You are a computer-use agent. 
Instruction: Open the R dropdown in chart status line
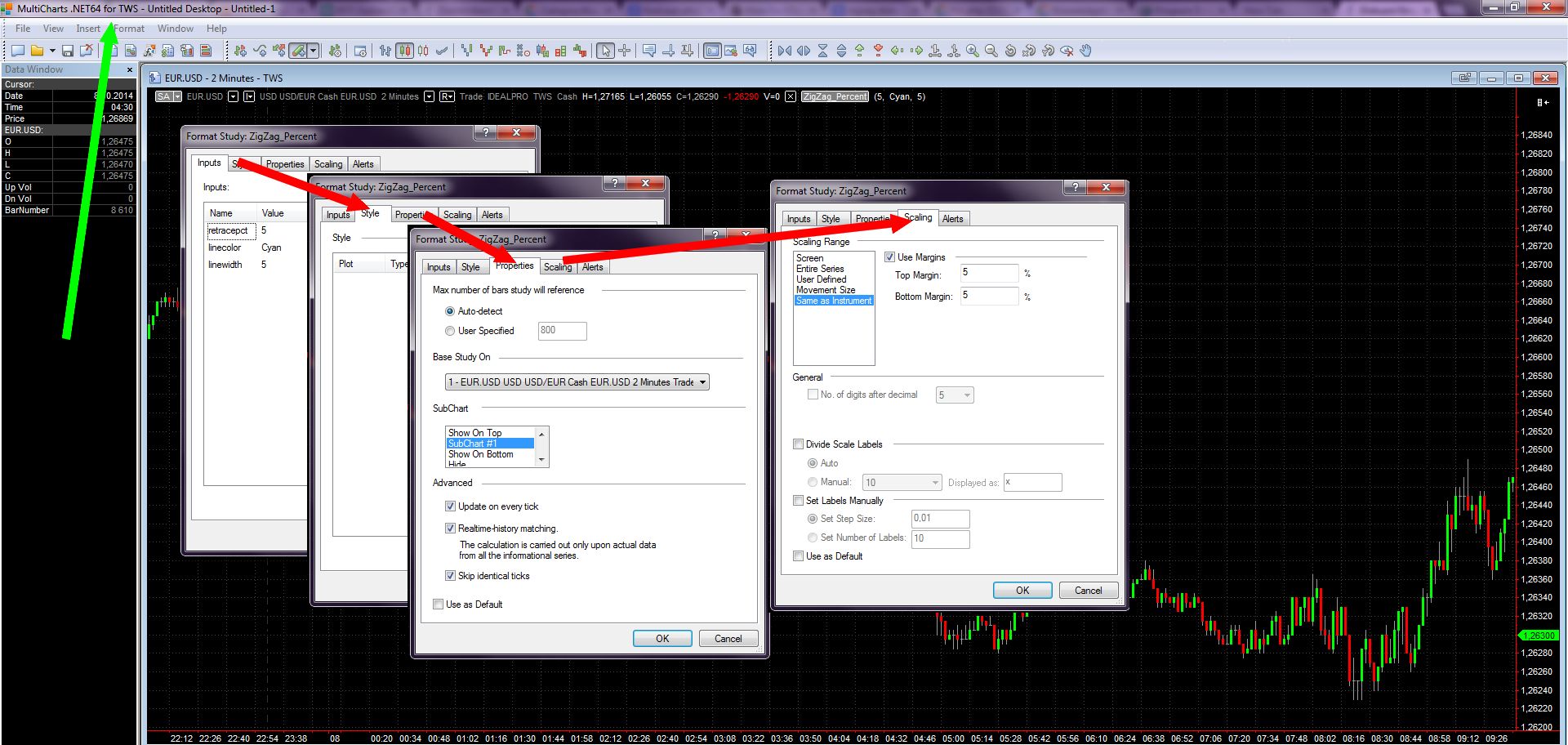point(447,96)
